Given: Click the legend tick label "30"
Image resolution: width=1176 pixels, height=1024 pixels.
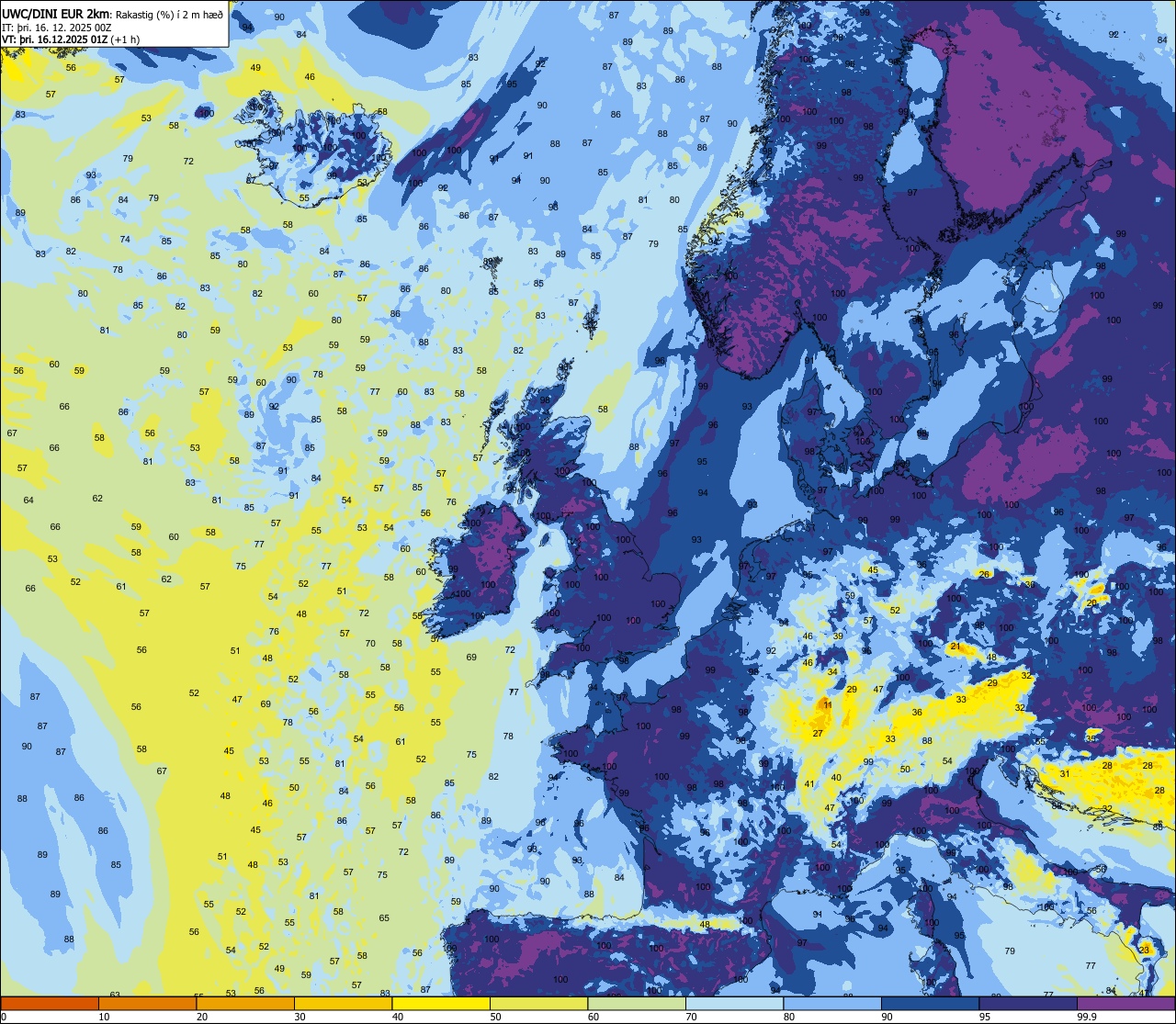Looking at the screenshot, I should (300, 1017).
